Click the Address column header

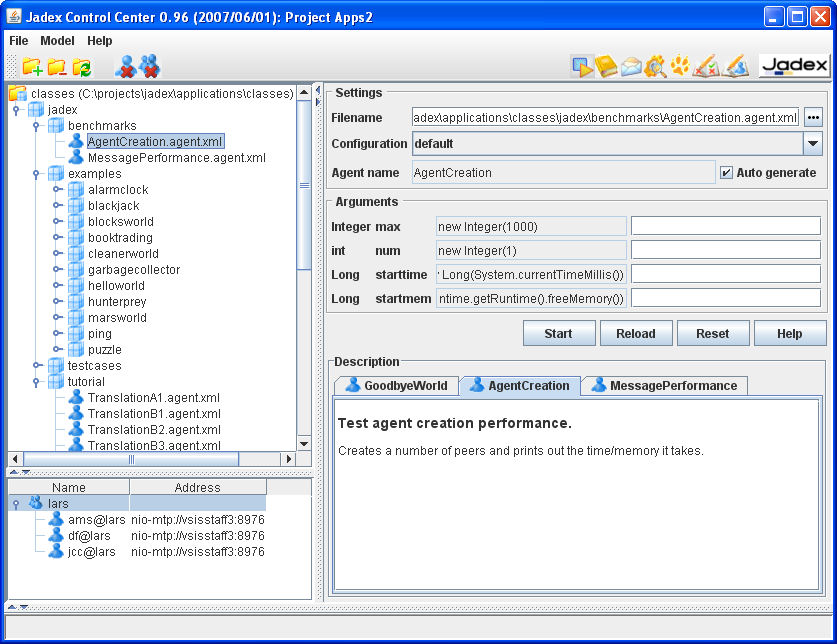click(x=198, y=487)
